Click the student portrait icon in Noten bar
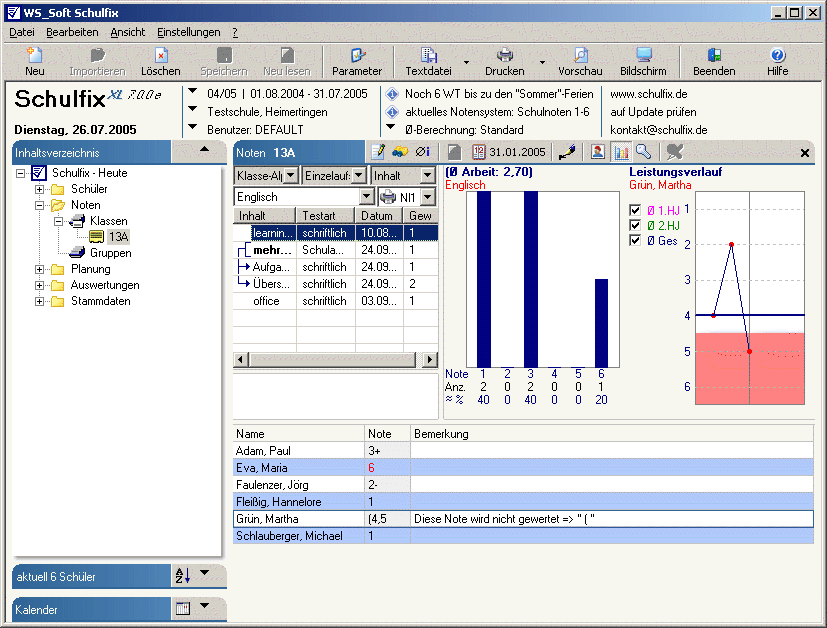This screenshot has height=628, width=827. click(x=598, y=152)
